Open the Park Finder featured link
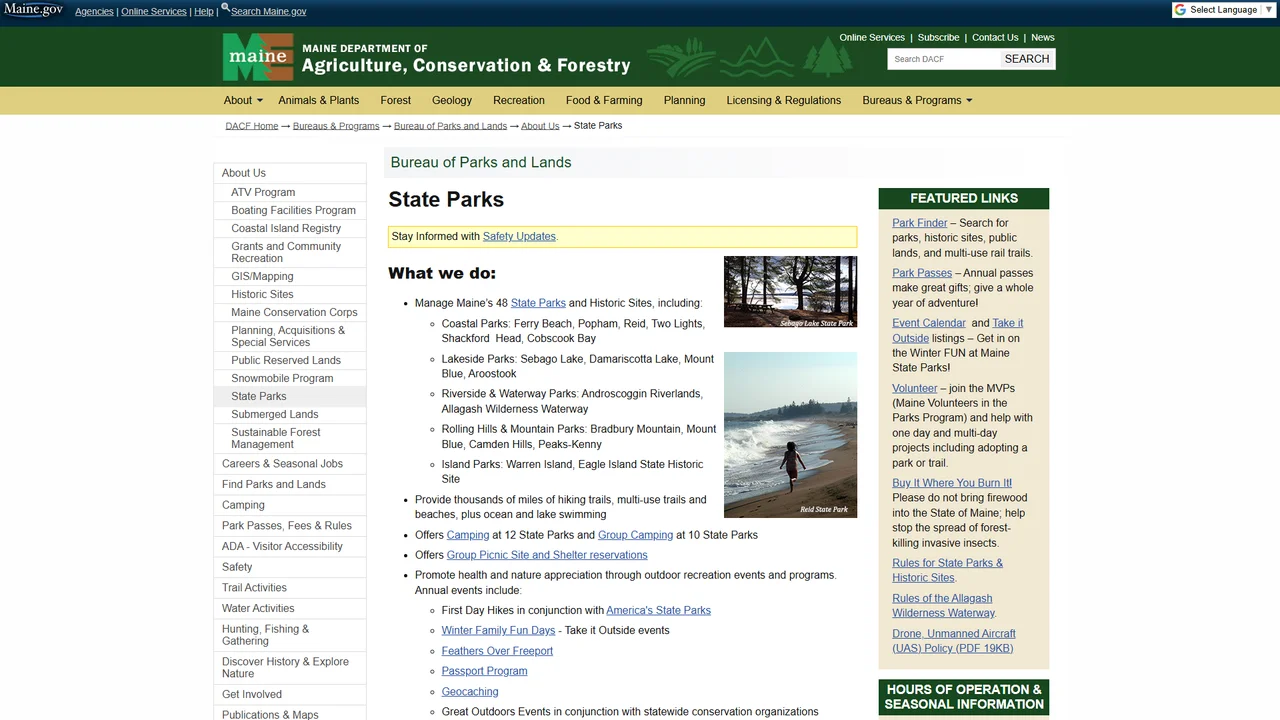Screen dimensions: 1280x720 pyautogui.click(x=920, y=223)
